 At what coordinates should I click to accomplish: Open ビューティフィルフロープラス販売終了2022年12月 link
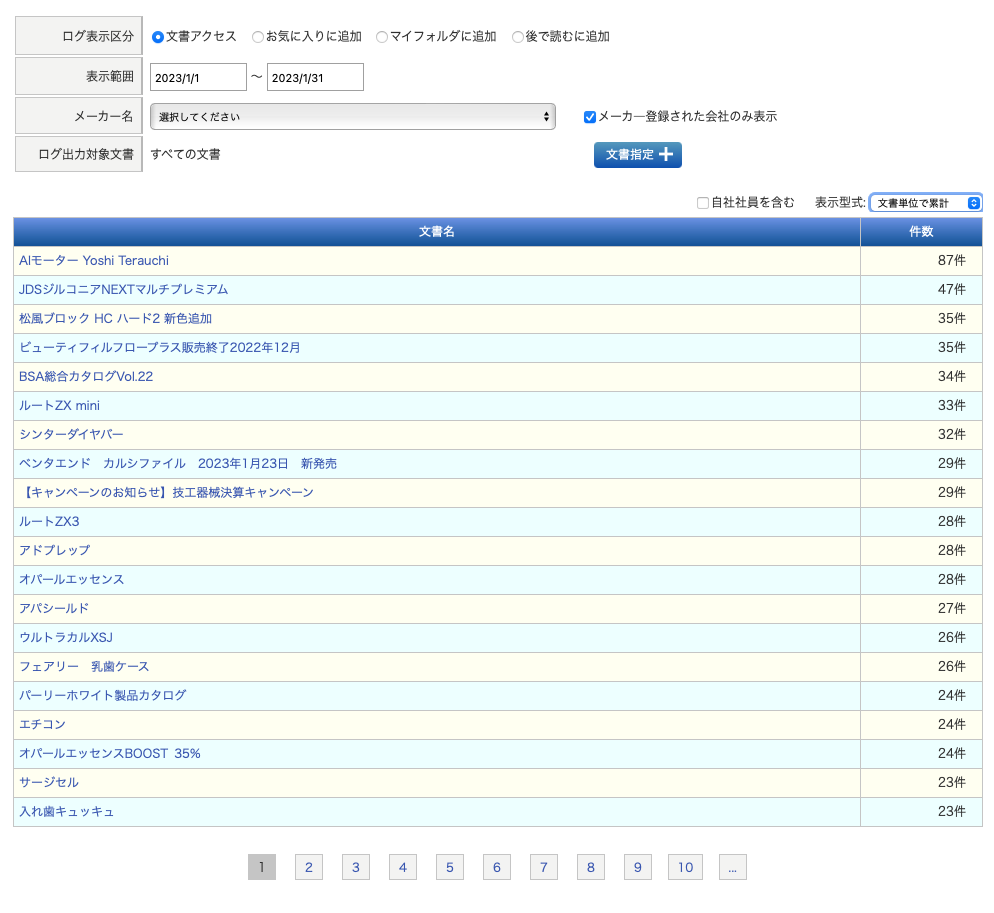[x=160, y=347]
